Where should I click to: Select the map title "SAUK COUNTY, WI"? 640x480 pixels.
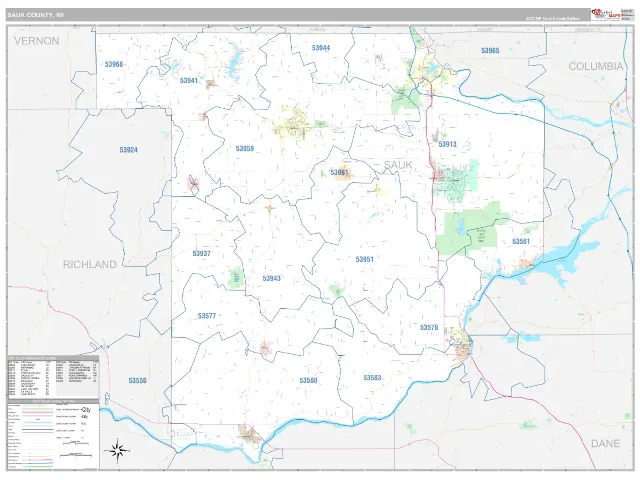[36, 15]
